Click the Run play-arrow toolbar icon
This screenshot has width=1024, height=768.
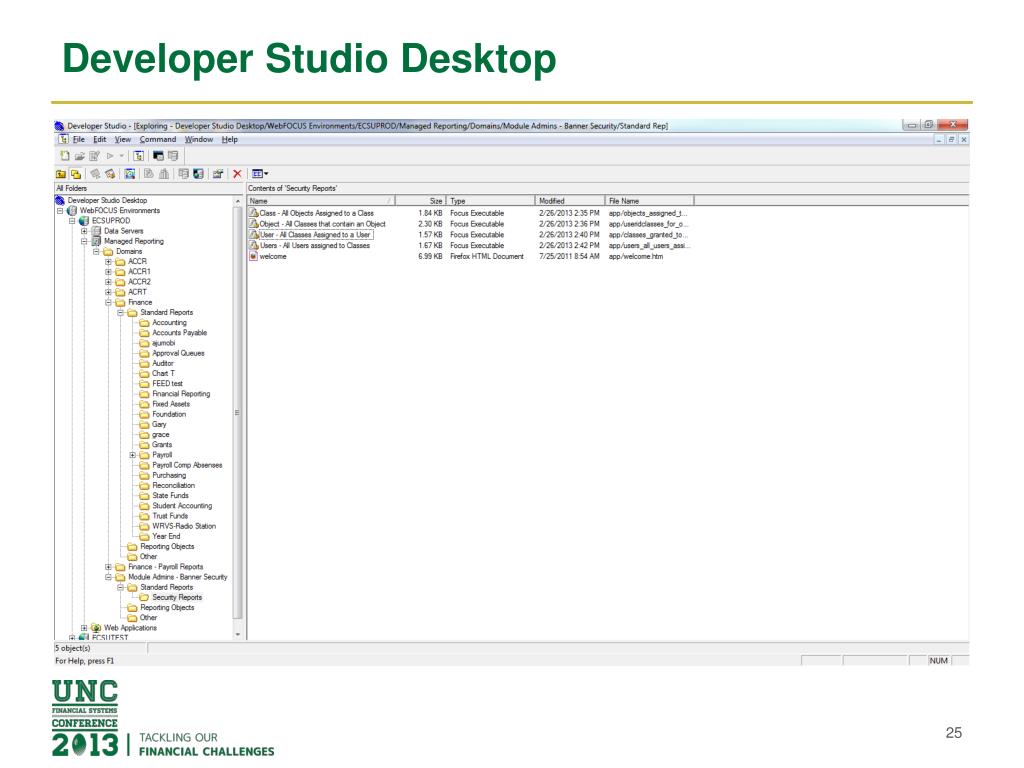[110, 156]
